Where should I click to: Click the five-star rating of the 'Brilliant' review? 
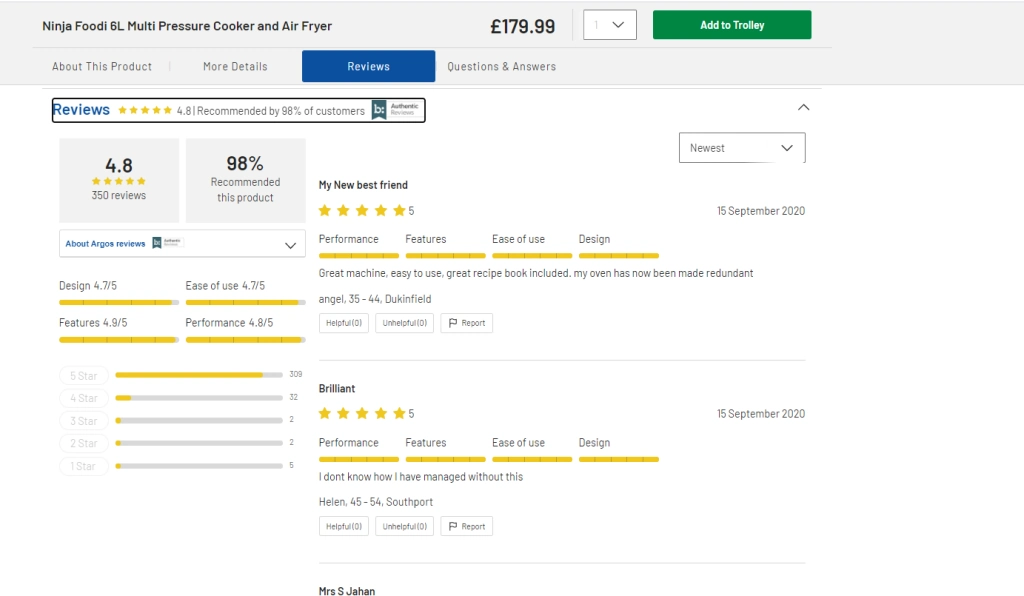tap(362, 413)
